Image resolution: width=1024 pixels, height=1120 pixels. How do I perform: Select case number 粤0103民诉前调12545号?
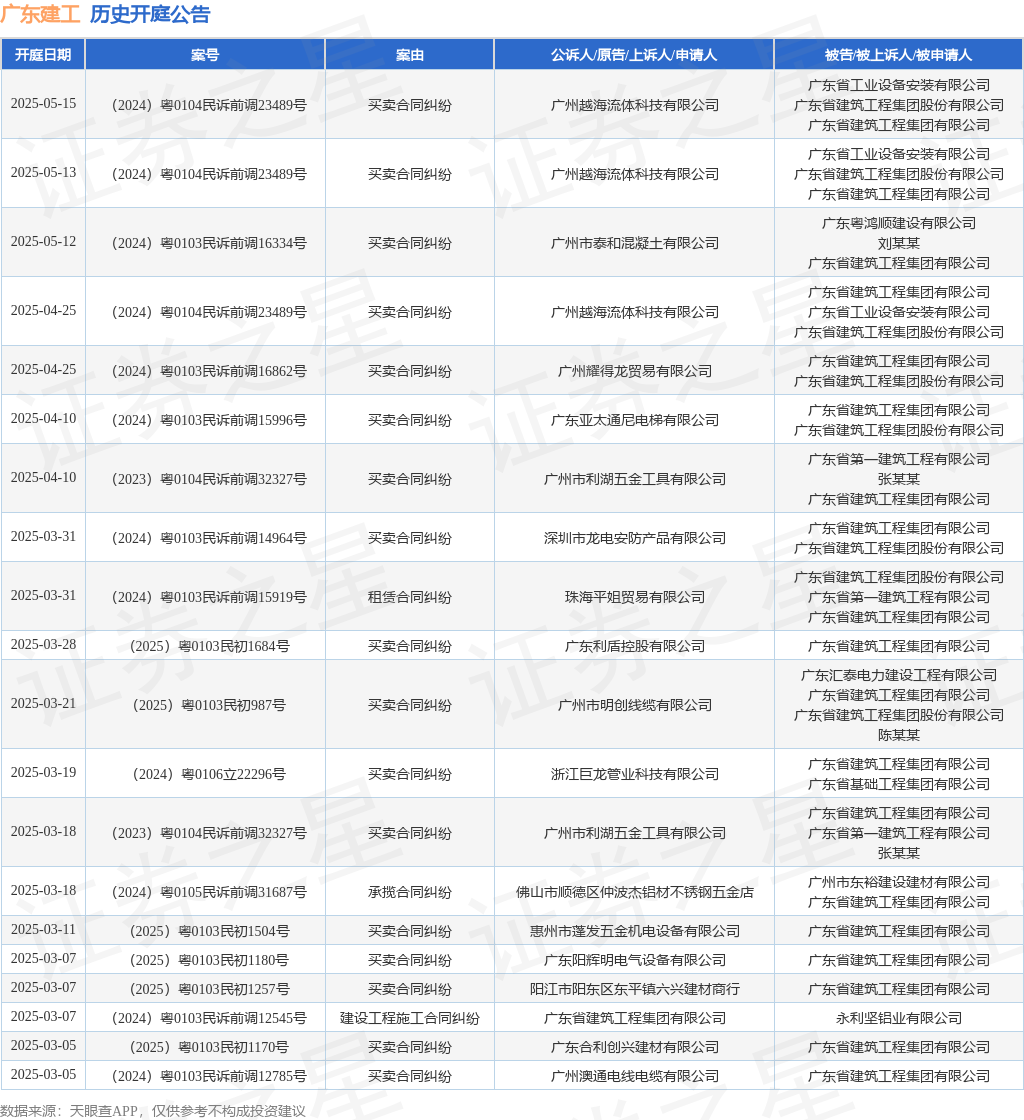coord(209,1019)
